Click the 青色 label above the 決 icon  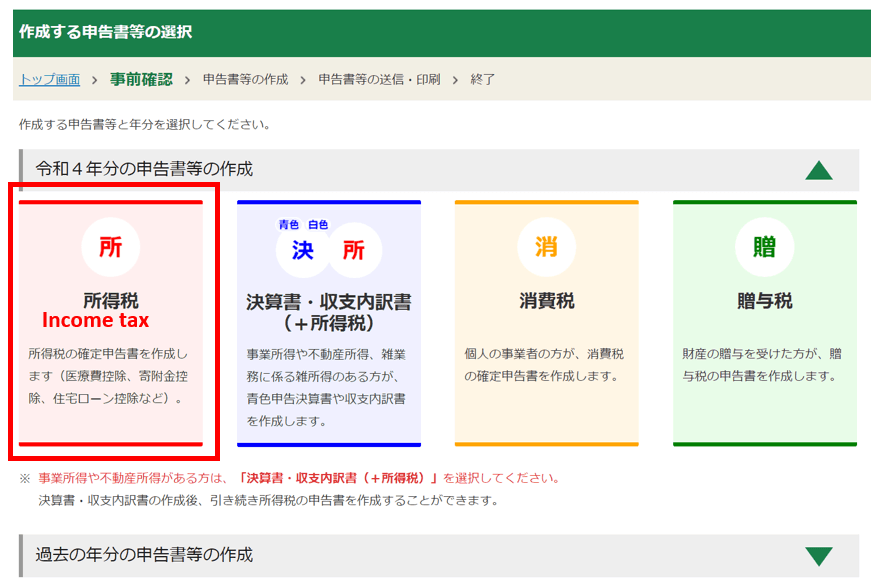tap(289, 224)
